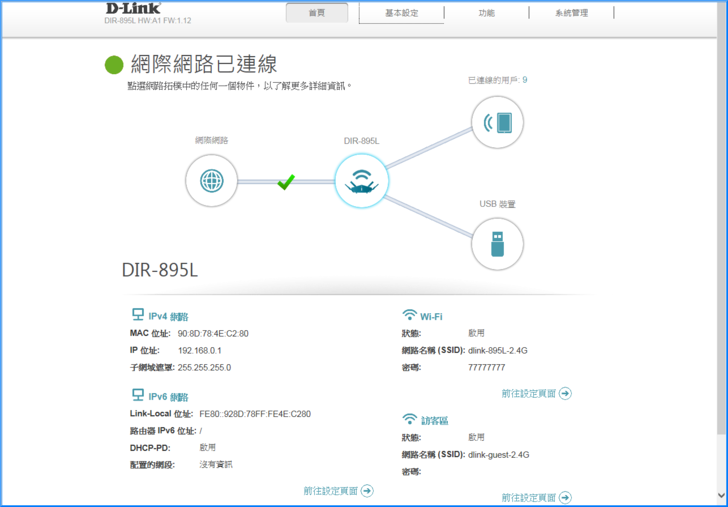Open the connected clients device icon
The height and width of the screenshot is (507, 728).
497,123
